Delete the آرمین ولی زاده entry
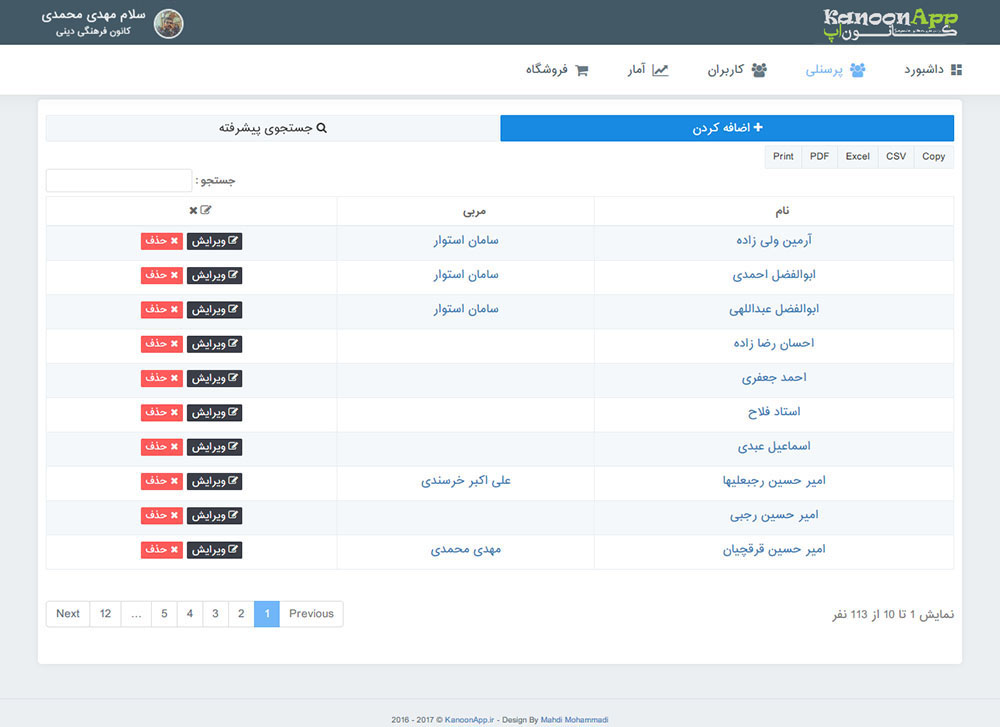The height and width of the screenshot is (727, 1000). pos(161,241)
